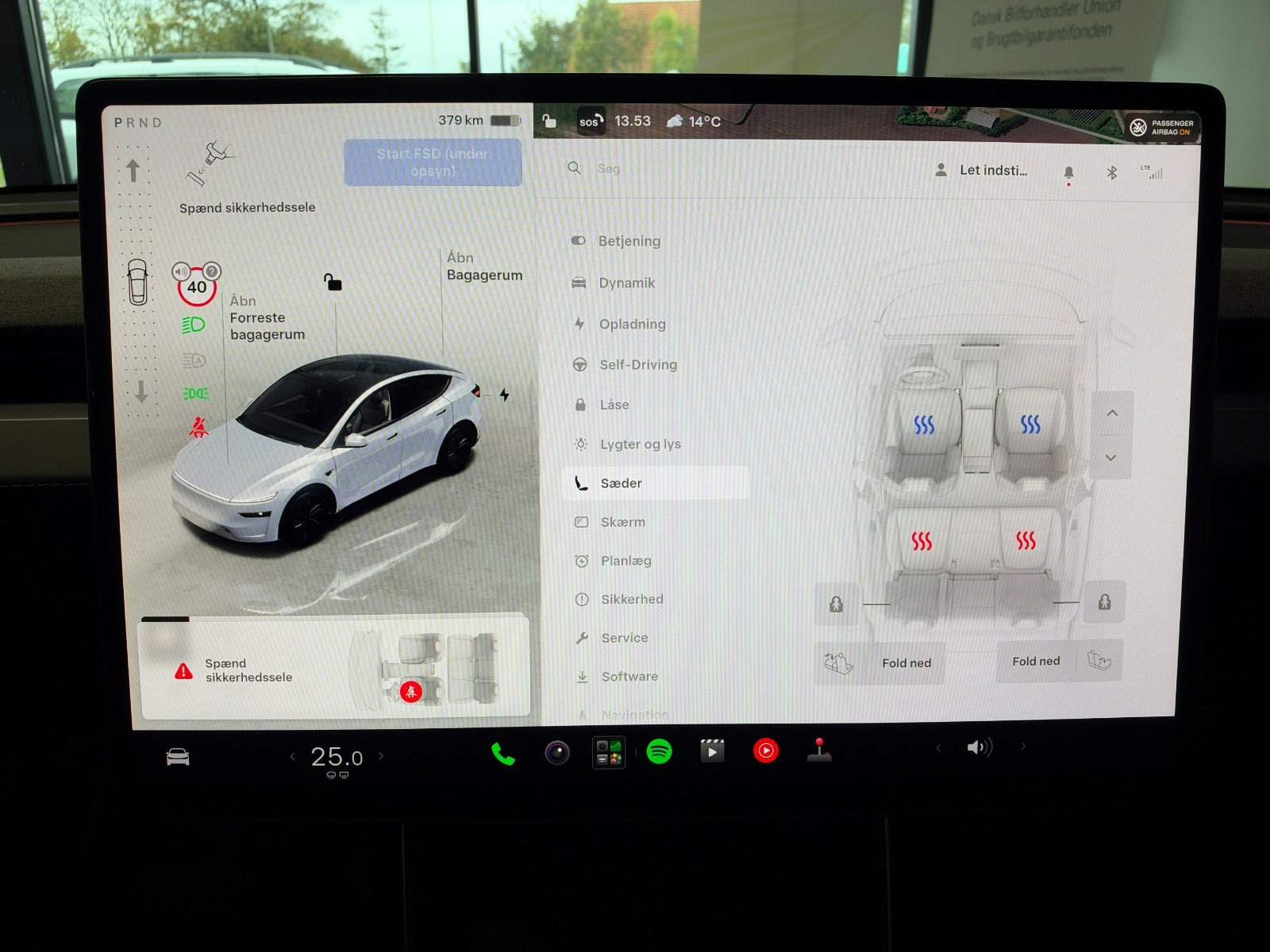Open the Let indsti... profile selector
The width and height of the screenshot is (1270, 952).
click(x=982, y=171)
